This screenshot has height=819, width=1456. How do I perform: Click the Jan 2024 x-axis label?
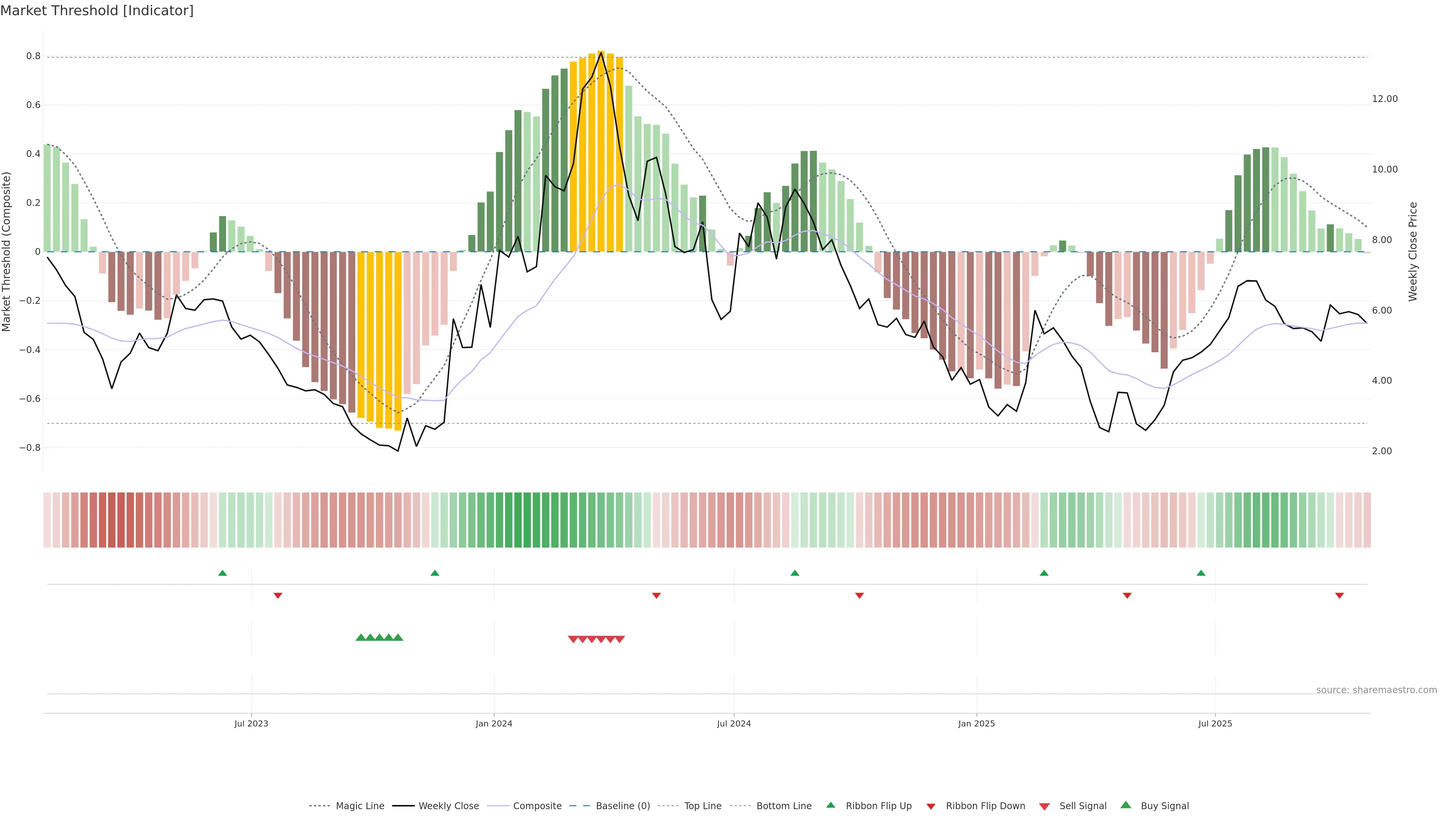click(x=493, y=723)
